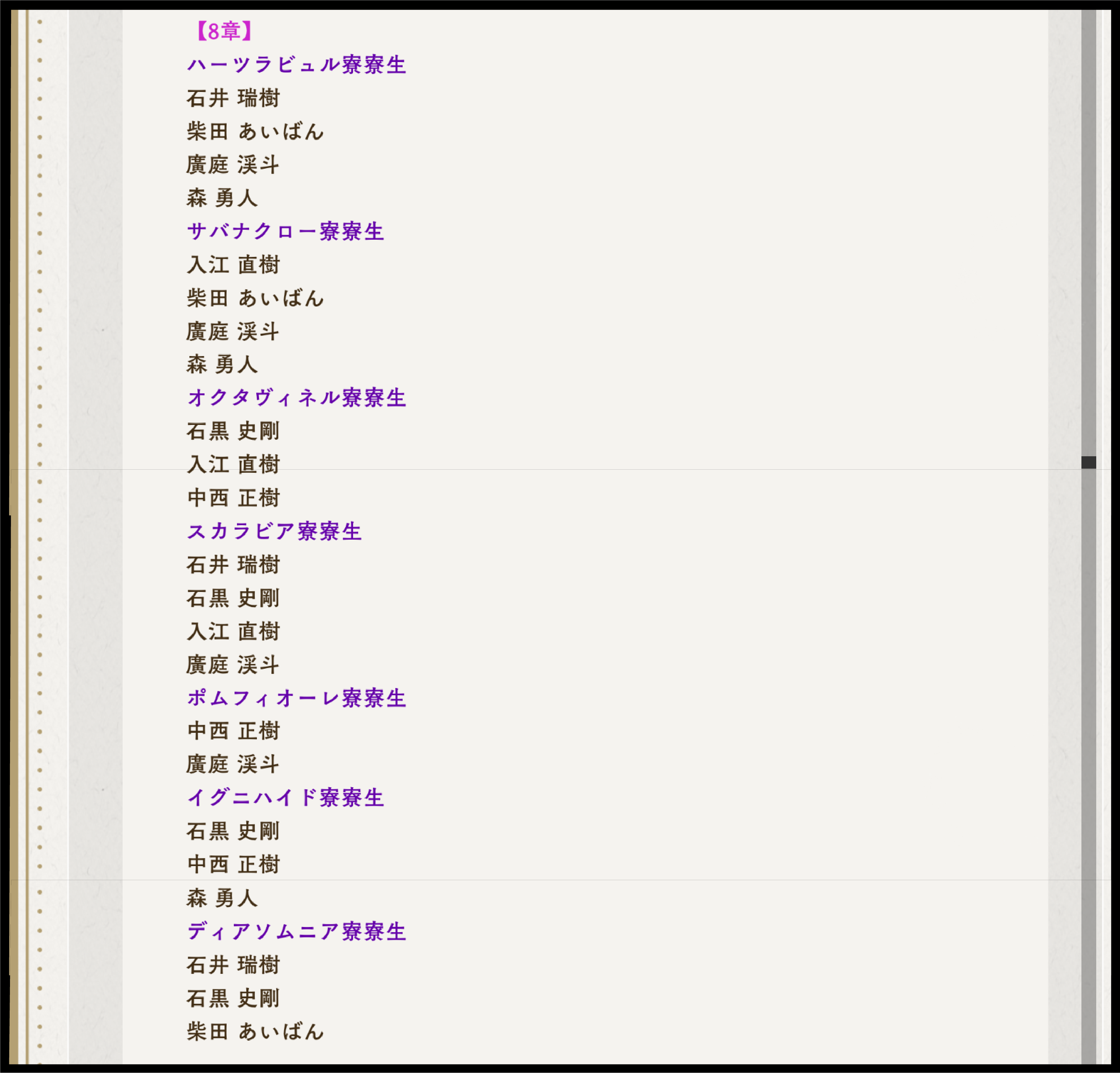Click 入江 直樹 under サバナクロー寮寮生
The image size is (1120, 1073).
pyautogui.click(x=233, y=264)
